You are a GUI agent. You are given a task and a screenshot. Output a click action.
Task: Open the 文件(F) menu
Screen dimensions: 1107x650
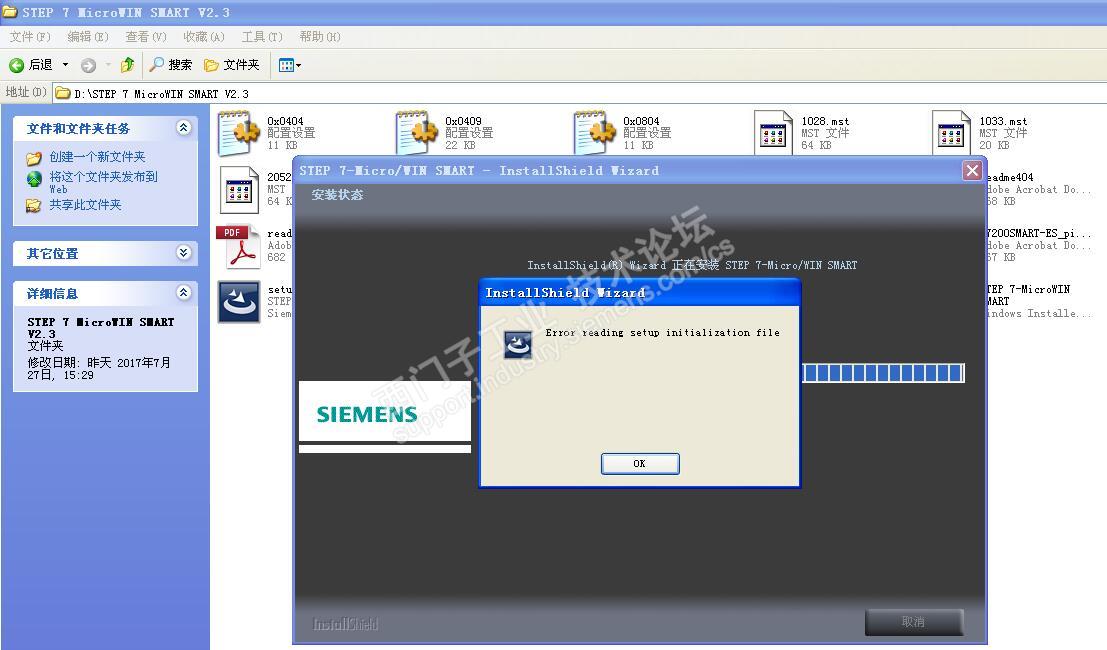[x=30, y=37]
